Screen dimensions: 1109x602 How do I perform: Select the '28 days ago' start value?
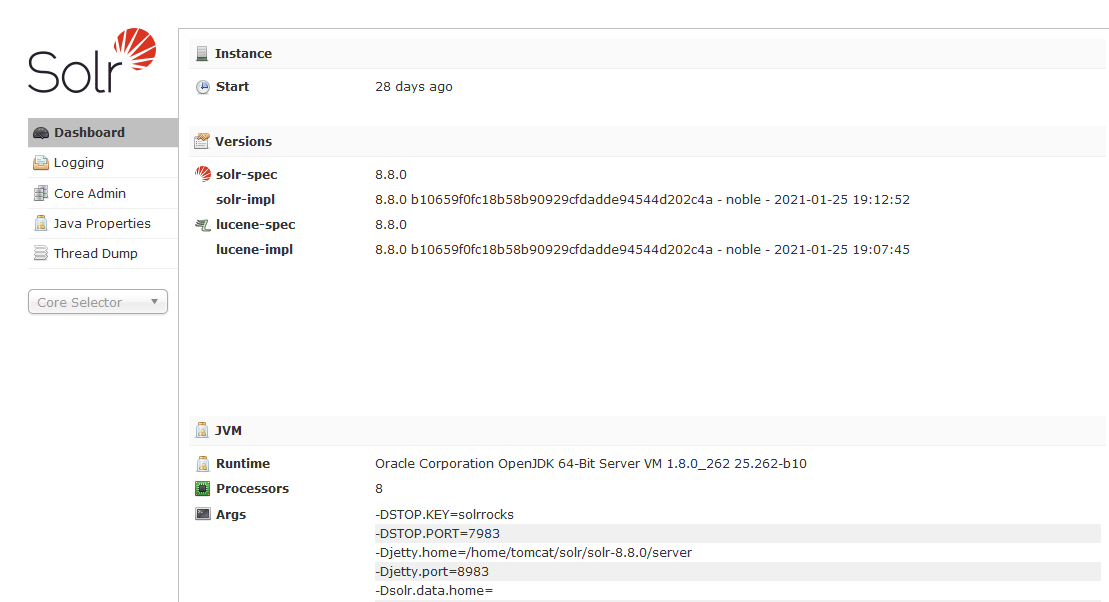(x=414, y=87)
